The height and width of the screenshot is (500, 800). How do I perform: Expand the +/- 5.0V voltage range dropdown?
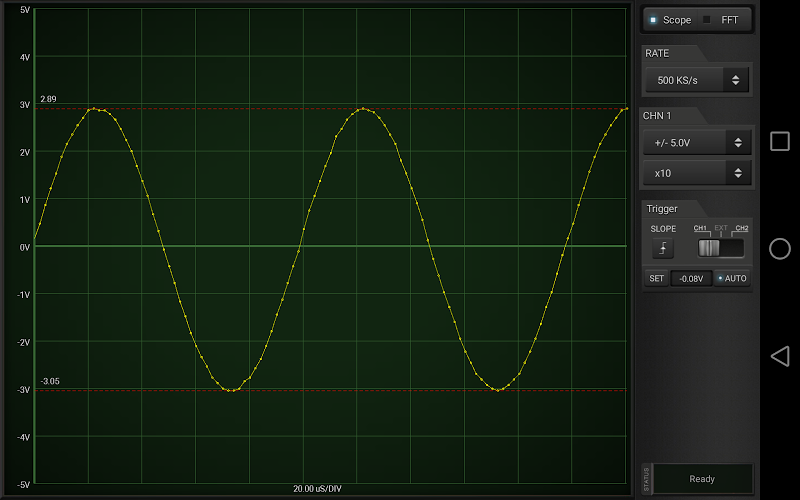pyautogui.click(x=696, y=143)
